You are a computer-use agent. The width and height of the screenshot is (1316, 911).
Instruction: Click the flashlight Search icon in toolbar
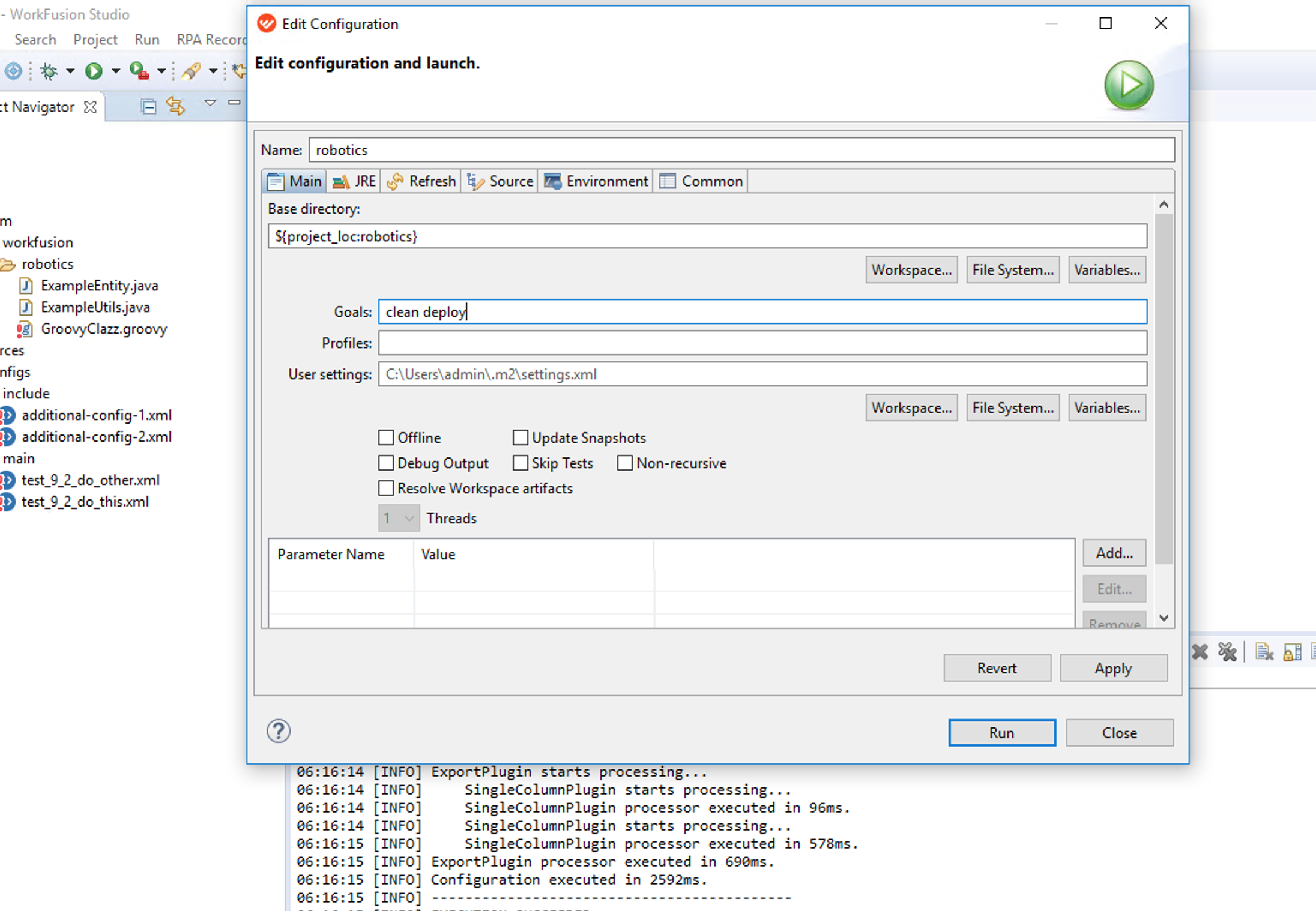[192, 71]
